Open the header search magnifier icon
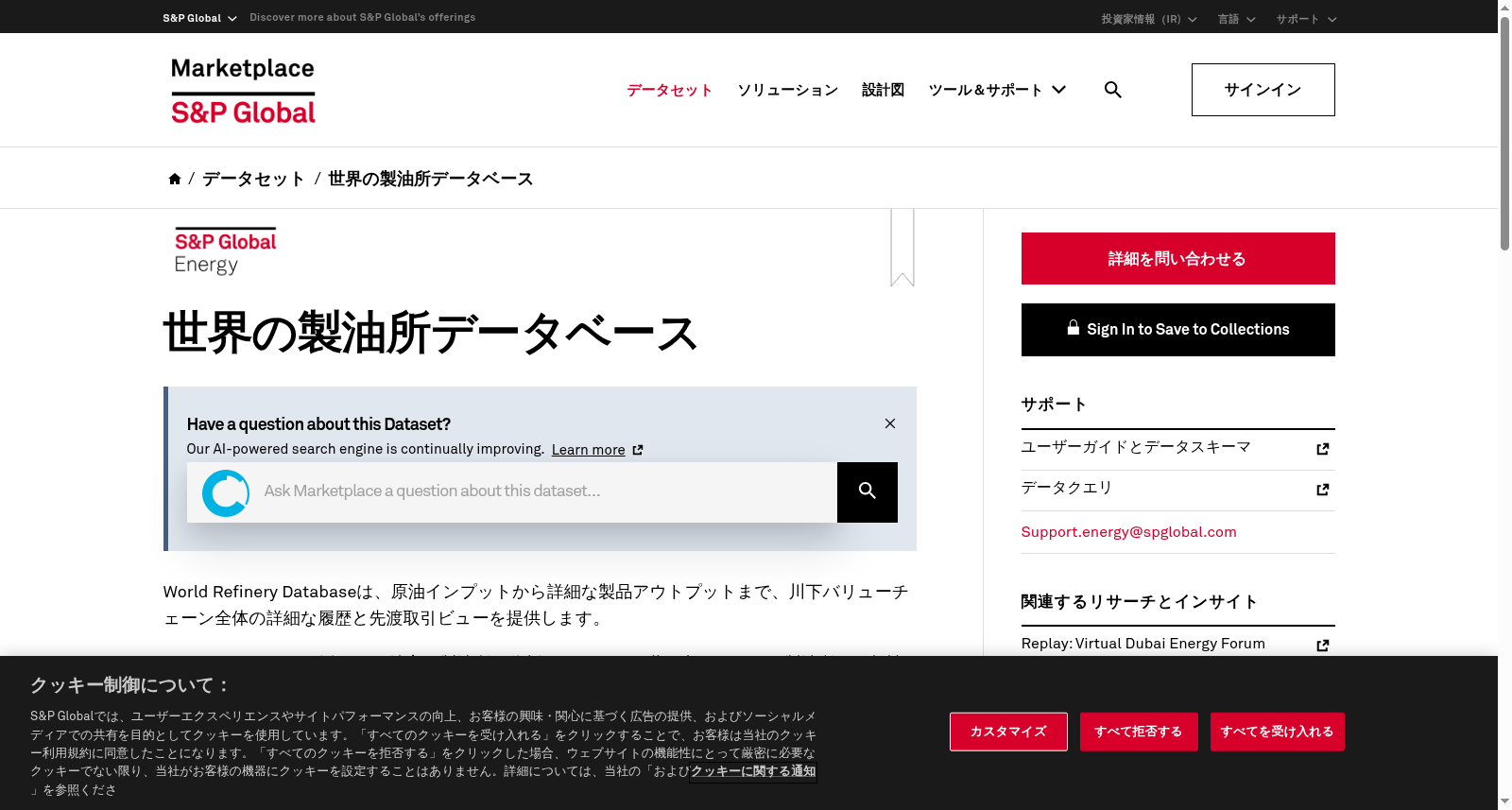The image size is (1512, 810). (1113, 90)
